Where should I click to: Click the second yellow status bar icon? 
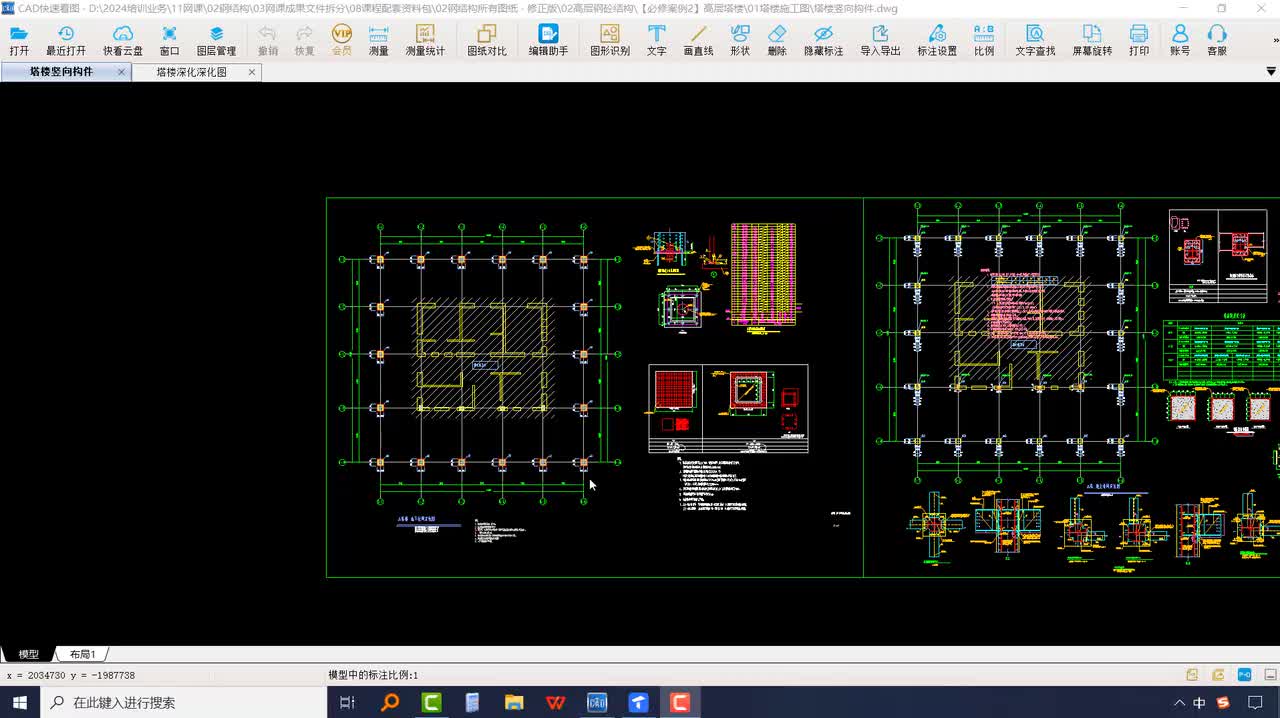click(x=1218, y=675)
